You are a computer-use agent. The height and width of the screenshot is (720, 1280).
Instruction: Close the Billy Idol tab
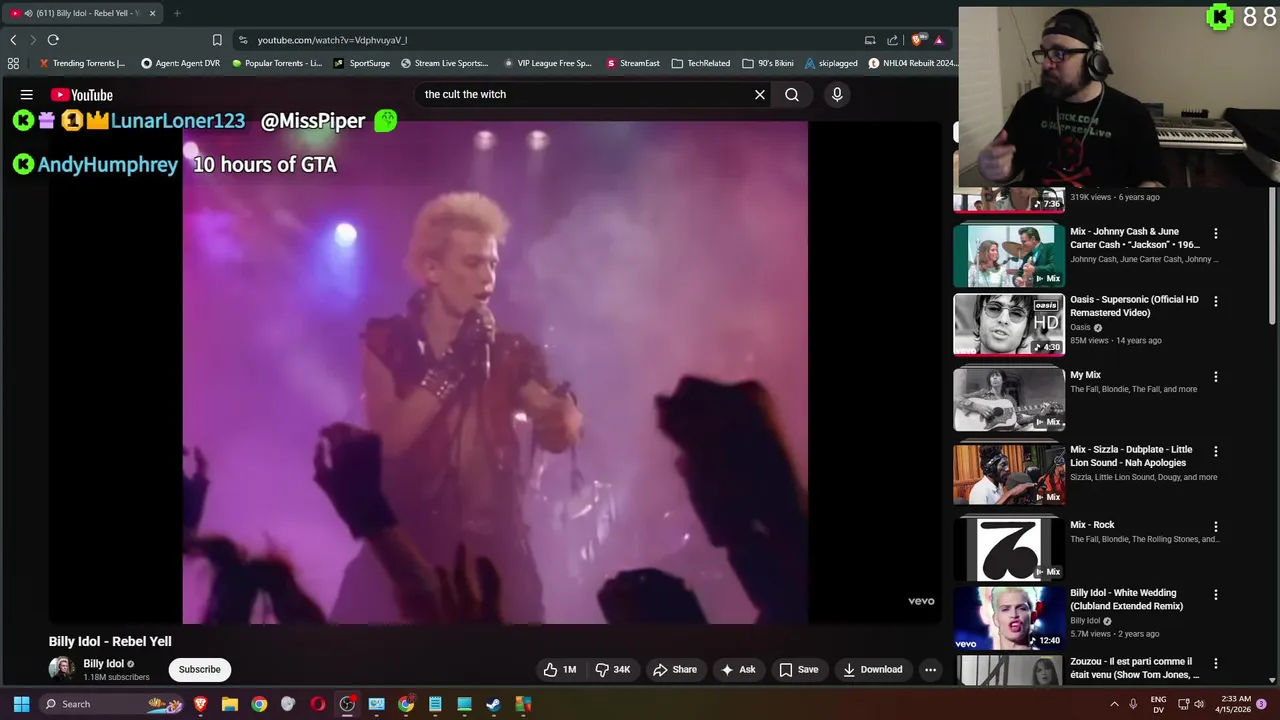[x=152, y=13]
